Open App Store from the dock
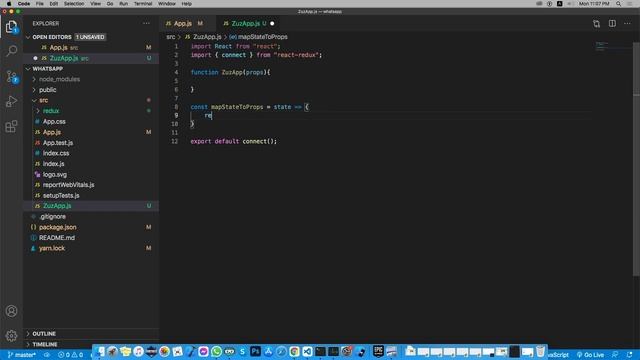The height and width of the screenshot is (360, 640). tap(268, 351)
